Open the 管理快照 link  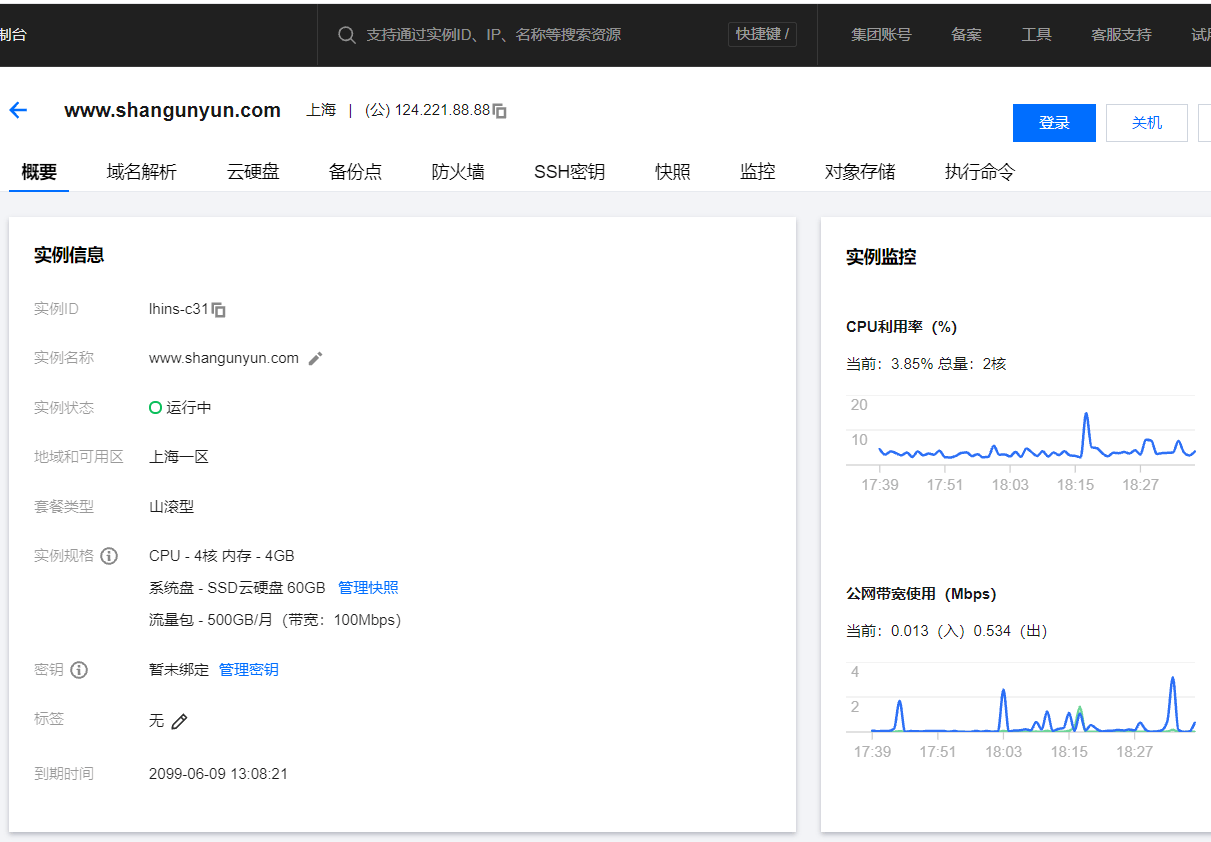tap(368, 588)
